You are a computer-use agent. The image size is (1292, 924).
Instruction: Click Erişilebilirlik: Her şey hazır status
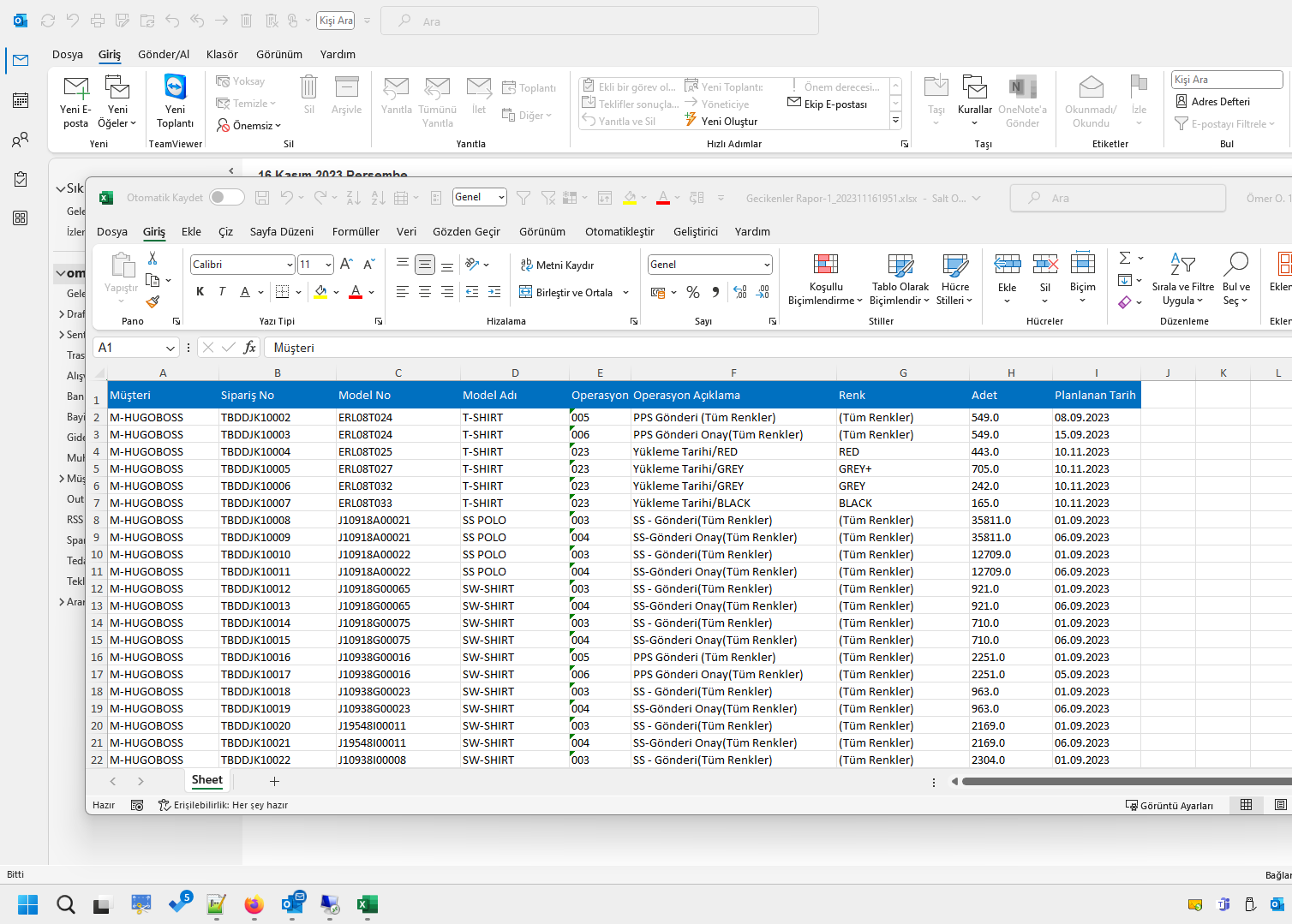tap(223, 805)
